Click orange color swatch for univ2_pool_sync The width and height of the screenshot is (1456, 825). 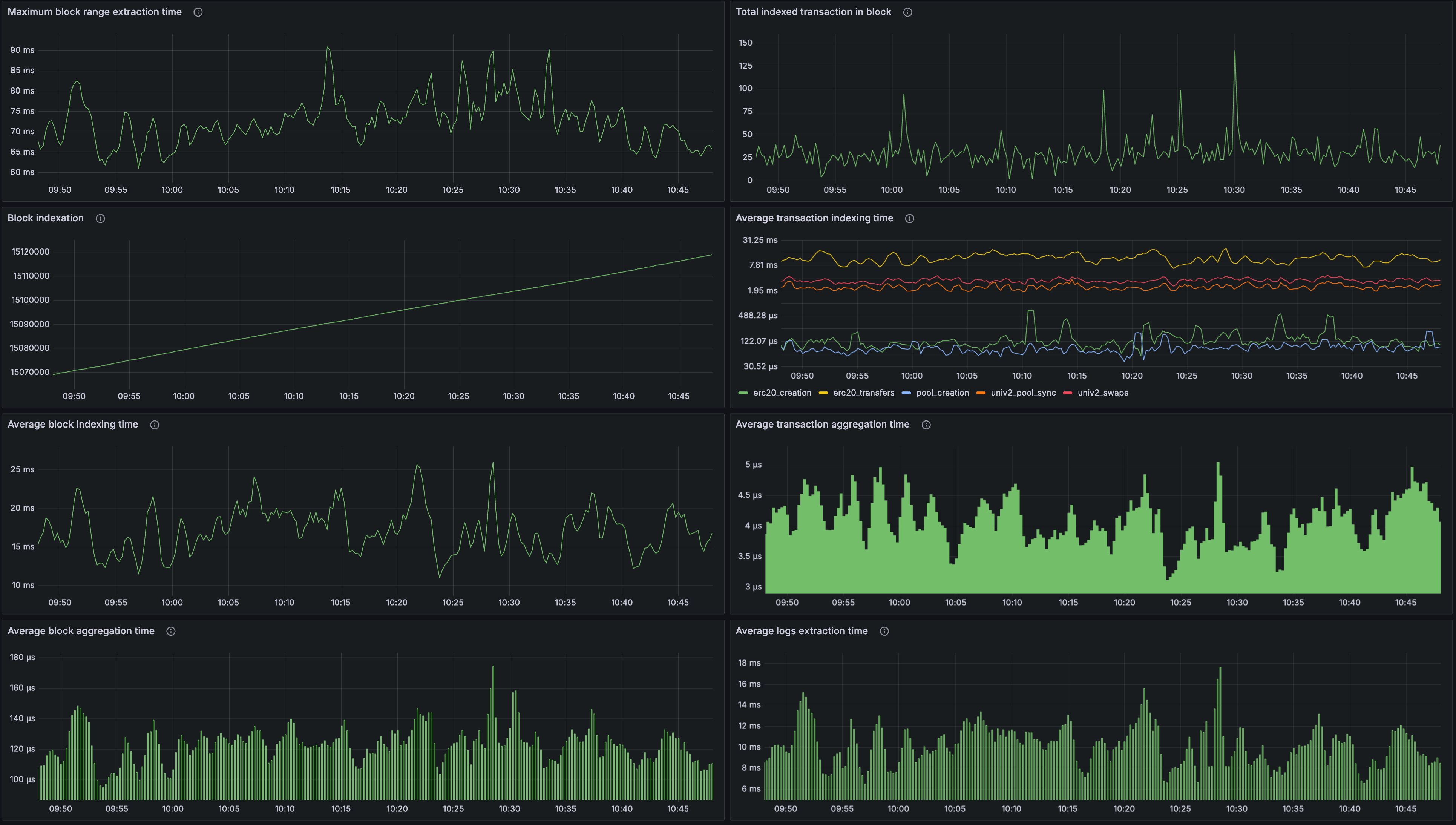pyautogui.click(x=981, y=393)
